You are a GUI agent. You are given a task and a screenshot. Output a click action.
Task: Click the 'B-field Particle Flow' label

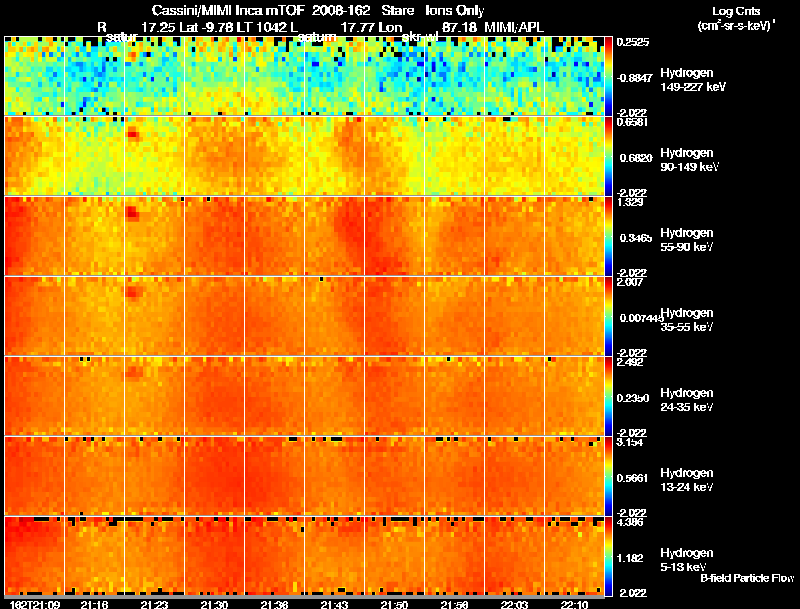pos(747,578)
